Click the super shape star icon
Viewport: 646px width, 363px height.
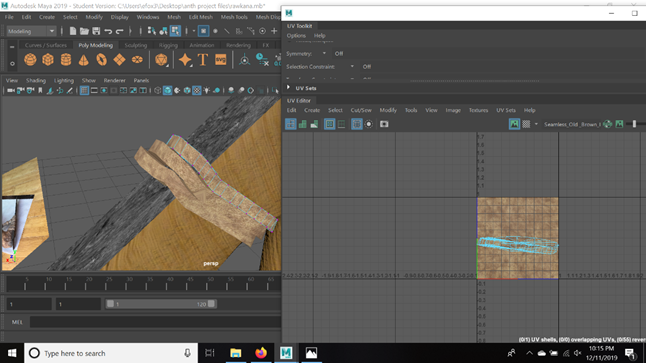point(185,60)
